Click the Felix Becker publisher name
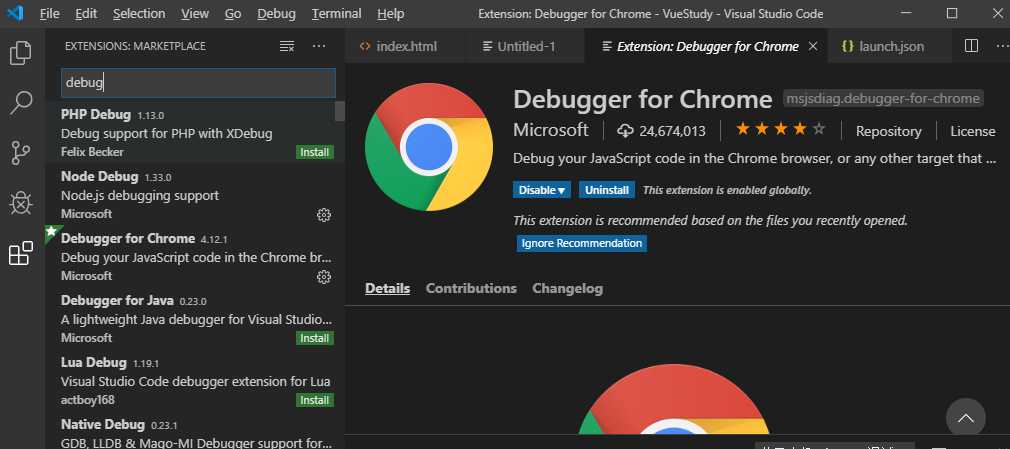Screen dimensions: 1010x449 [x=92, y=152]
